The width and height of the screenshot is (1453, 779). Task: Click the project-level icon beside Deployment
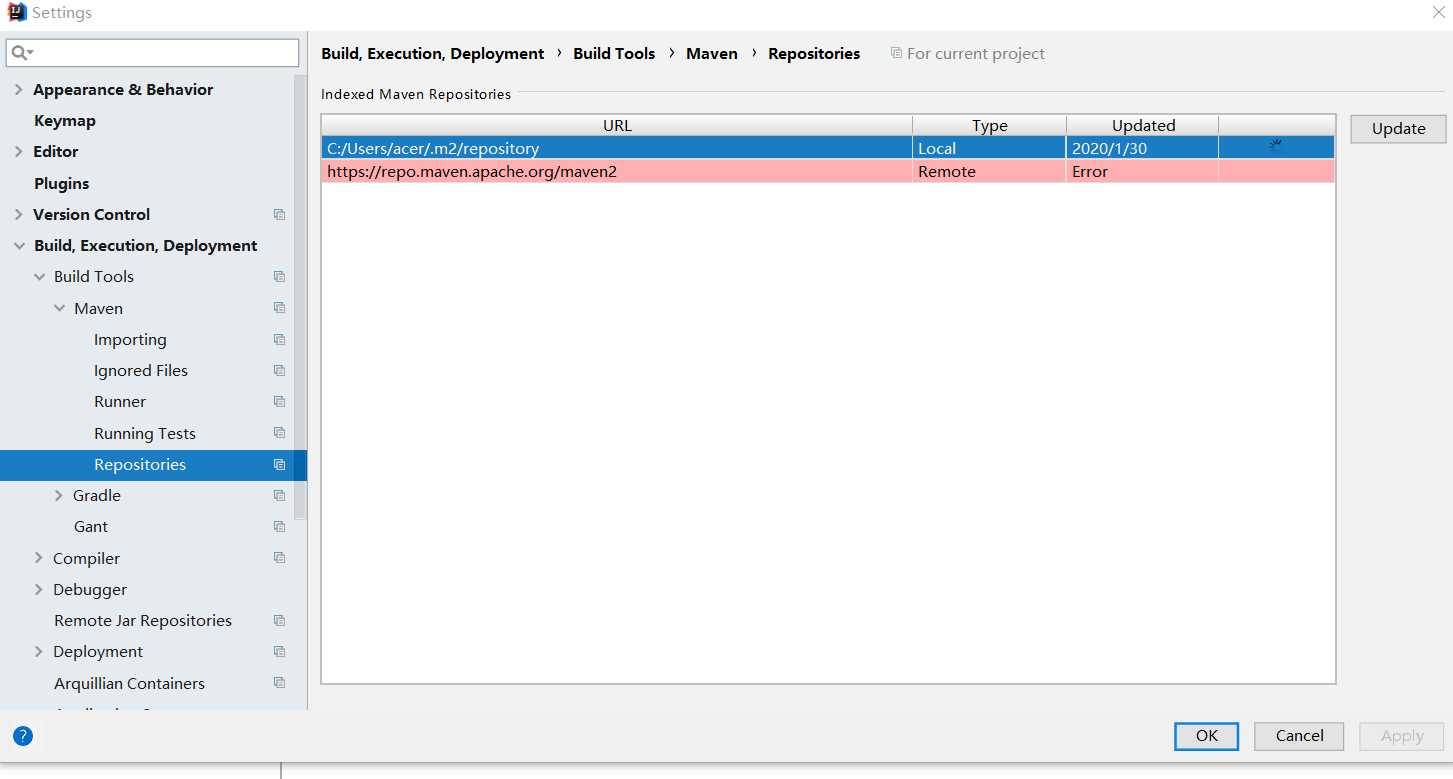pyautogui.click(x=279, y=652)
